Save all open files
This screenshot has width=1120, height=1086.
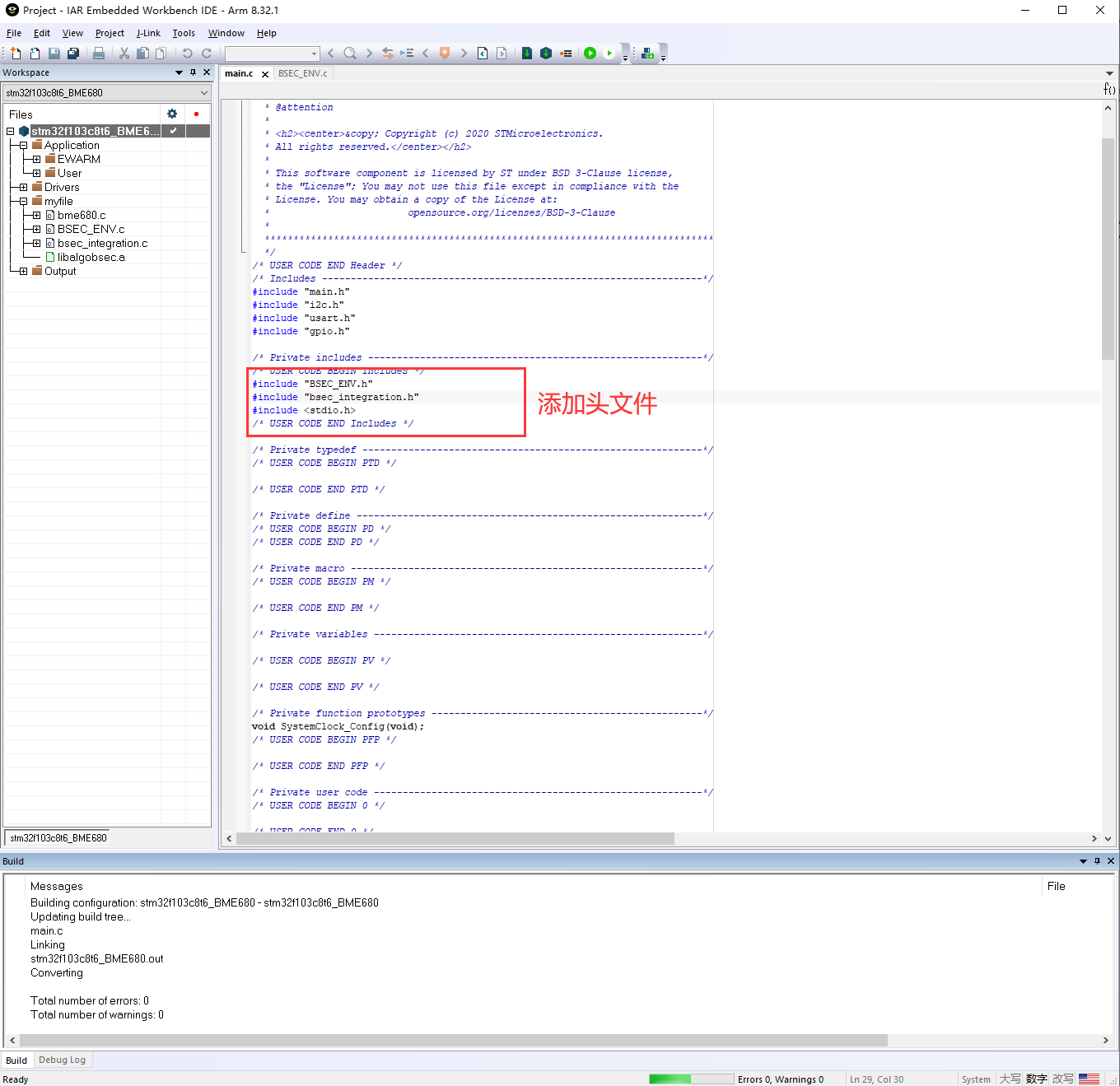tap(73, 53)
